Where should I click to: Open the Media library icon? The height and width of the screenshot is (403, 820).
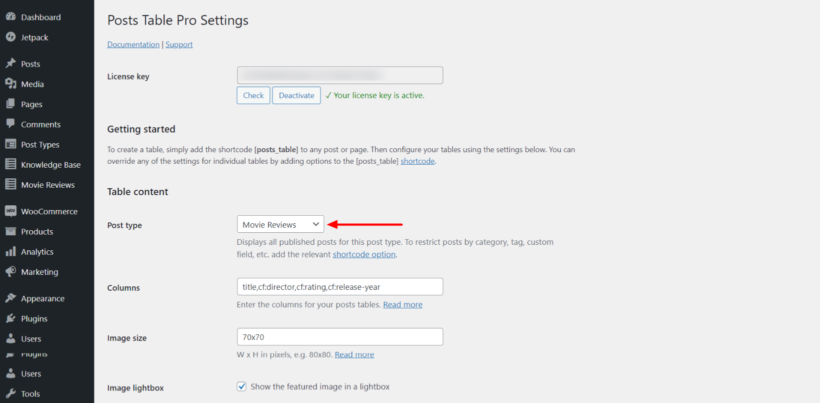pos(10,84)
